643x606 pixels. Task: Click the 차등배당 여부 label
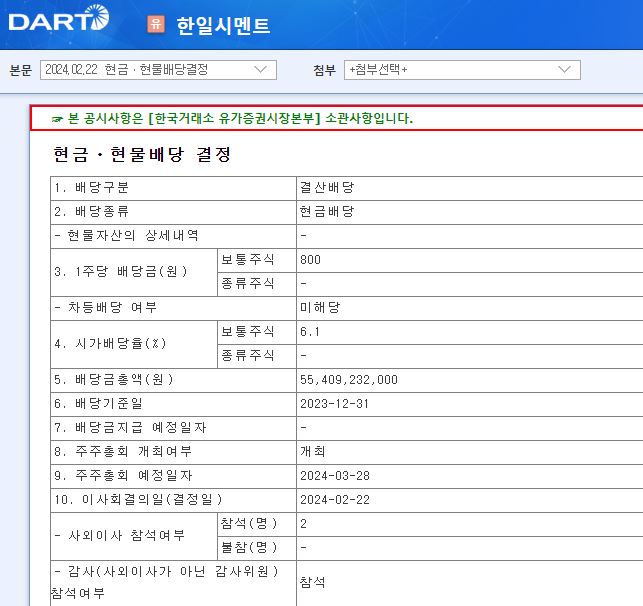point(105,308)
